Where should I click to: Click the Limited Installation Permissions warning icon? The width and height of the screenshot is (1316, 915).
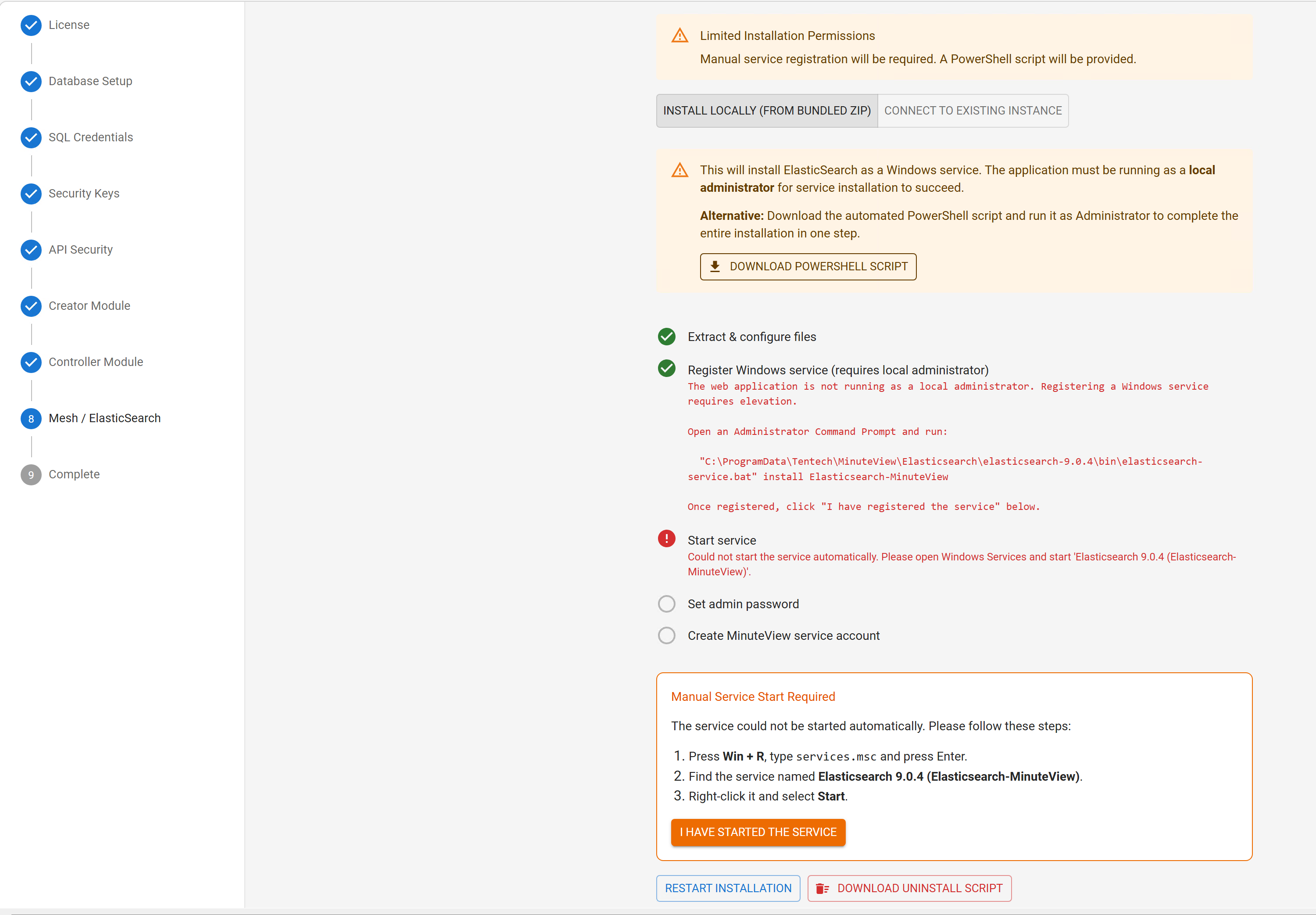pyautogui.click(x=679, y=36)
